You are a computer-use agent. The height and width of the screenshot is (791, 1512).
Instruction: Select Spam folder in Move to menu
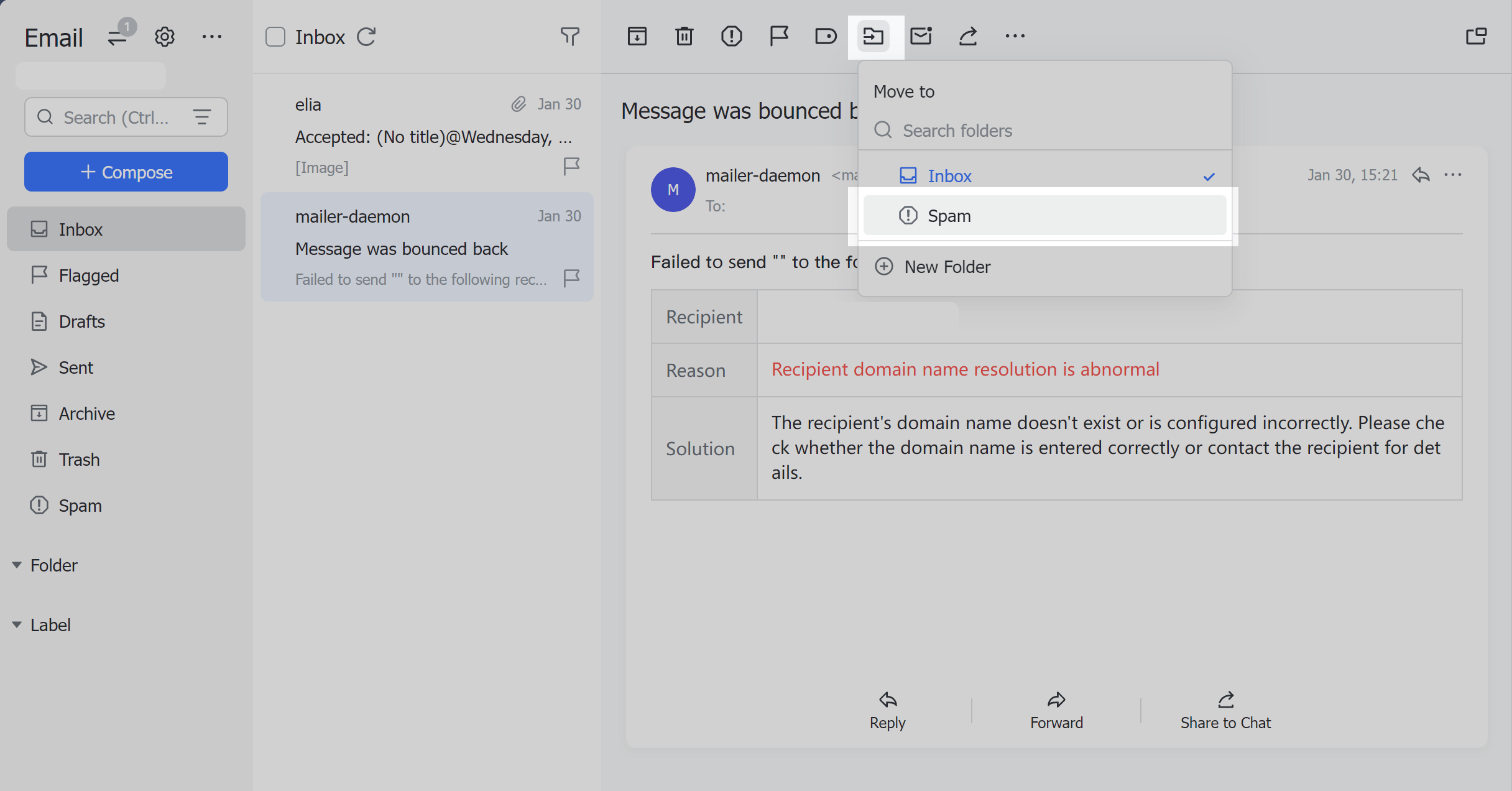tap(1045, 215)
